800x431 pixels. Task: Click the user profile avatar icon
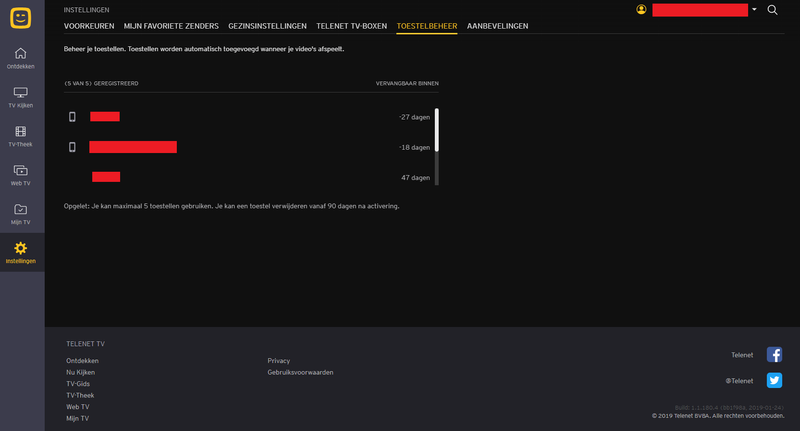click(x=641, y=9)
